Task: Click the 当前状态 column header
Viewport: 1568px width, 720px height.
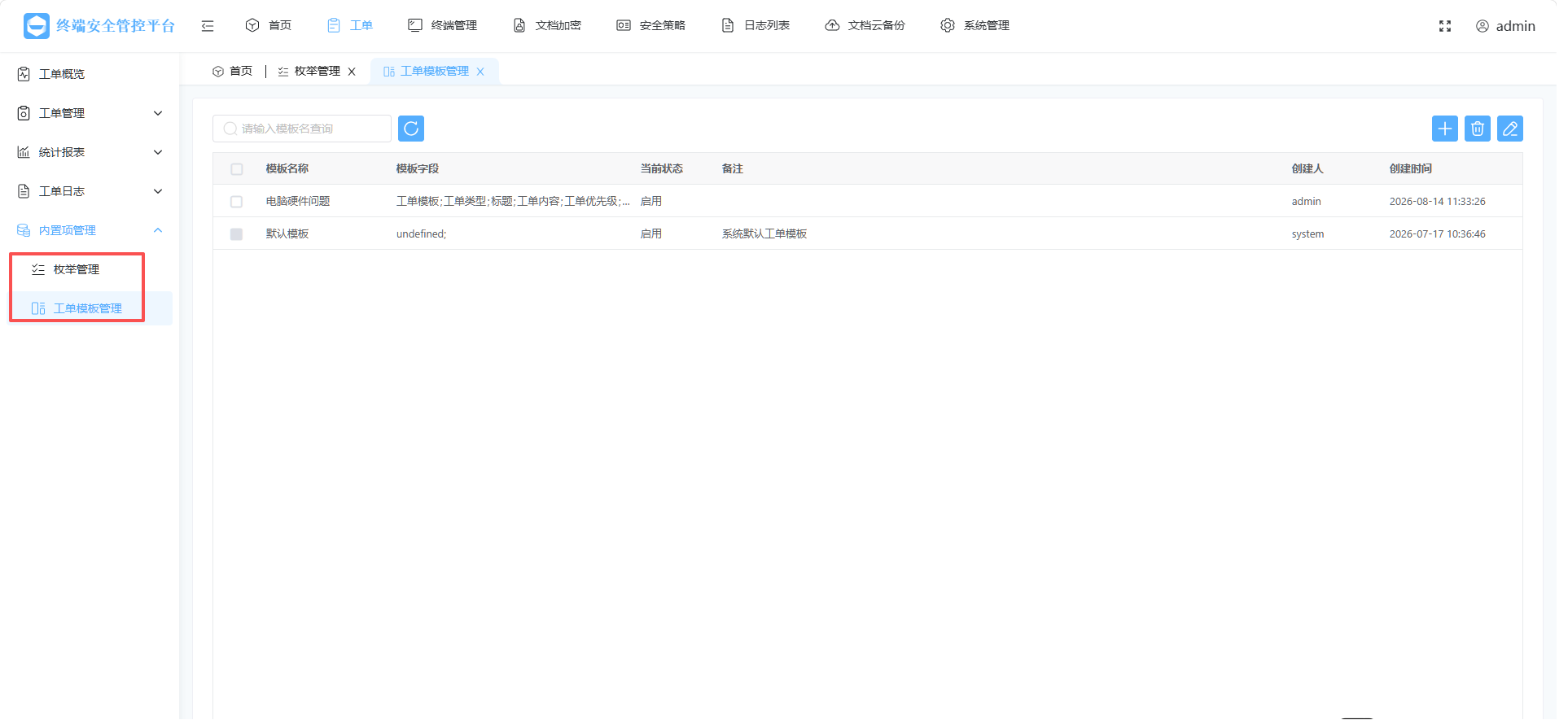Action: click(662, 168)
